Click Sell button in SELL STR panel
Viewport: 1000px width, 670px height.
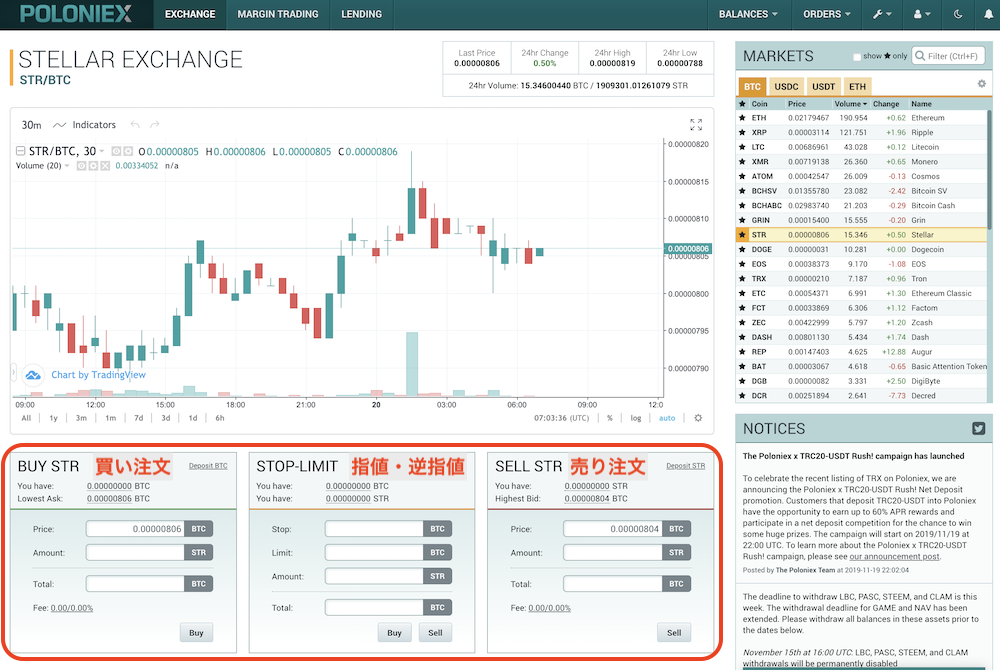tap(673, 632)
